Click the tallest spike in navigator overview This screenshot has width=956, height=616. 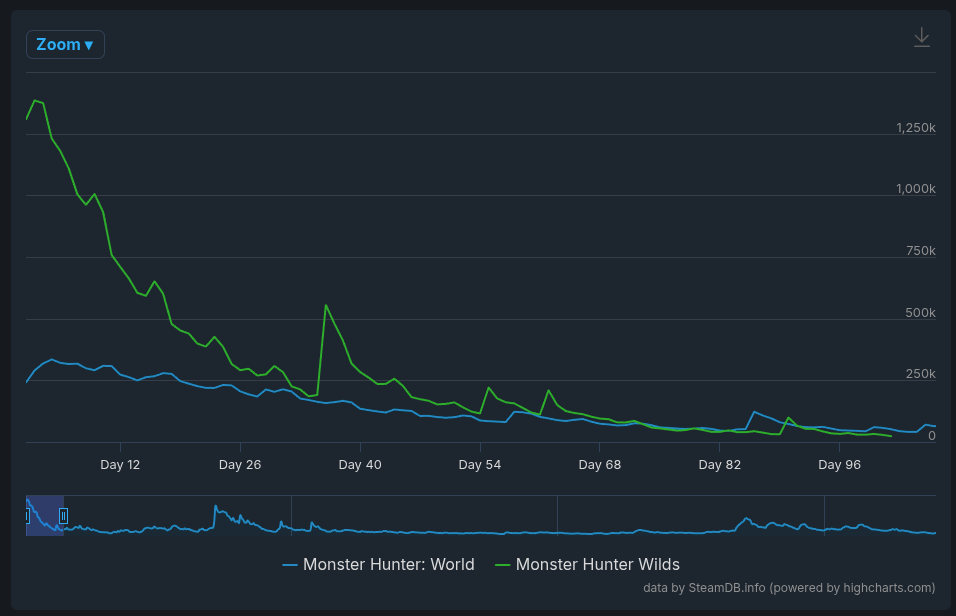click(x=216, y=506)
